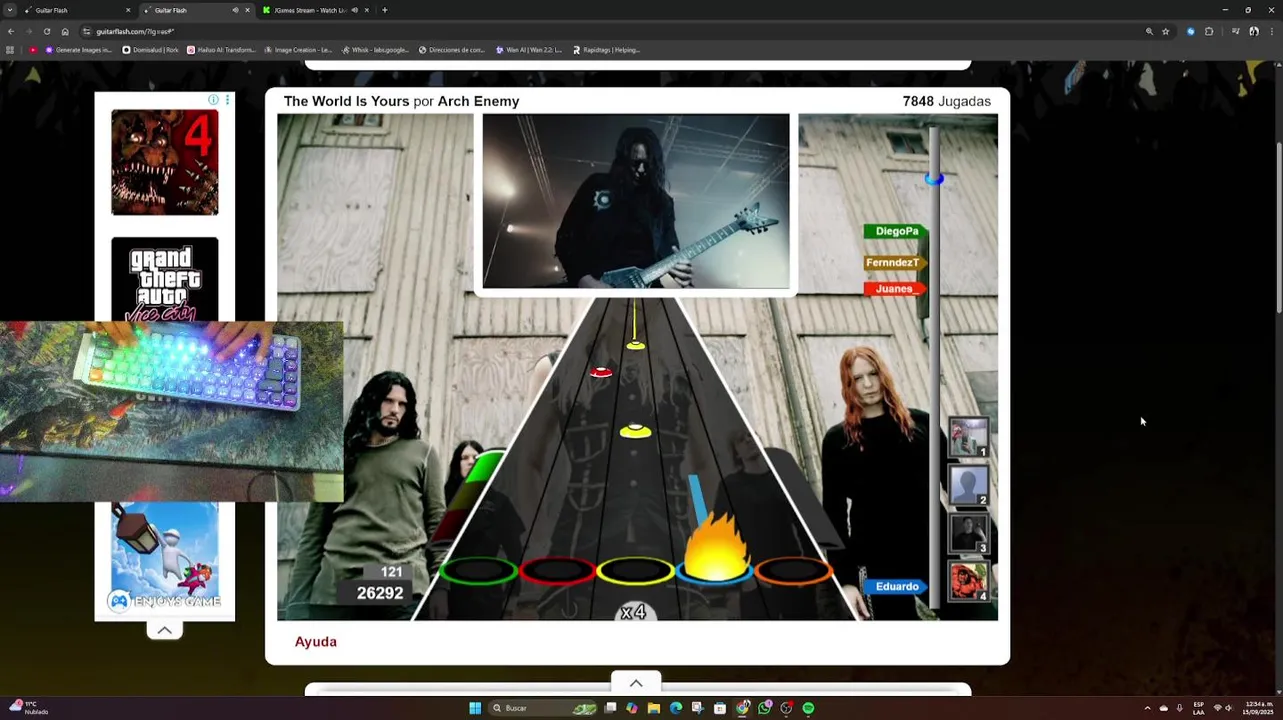
Task: Go to the browser home page
Action: pos(65,31)
